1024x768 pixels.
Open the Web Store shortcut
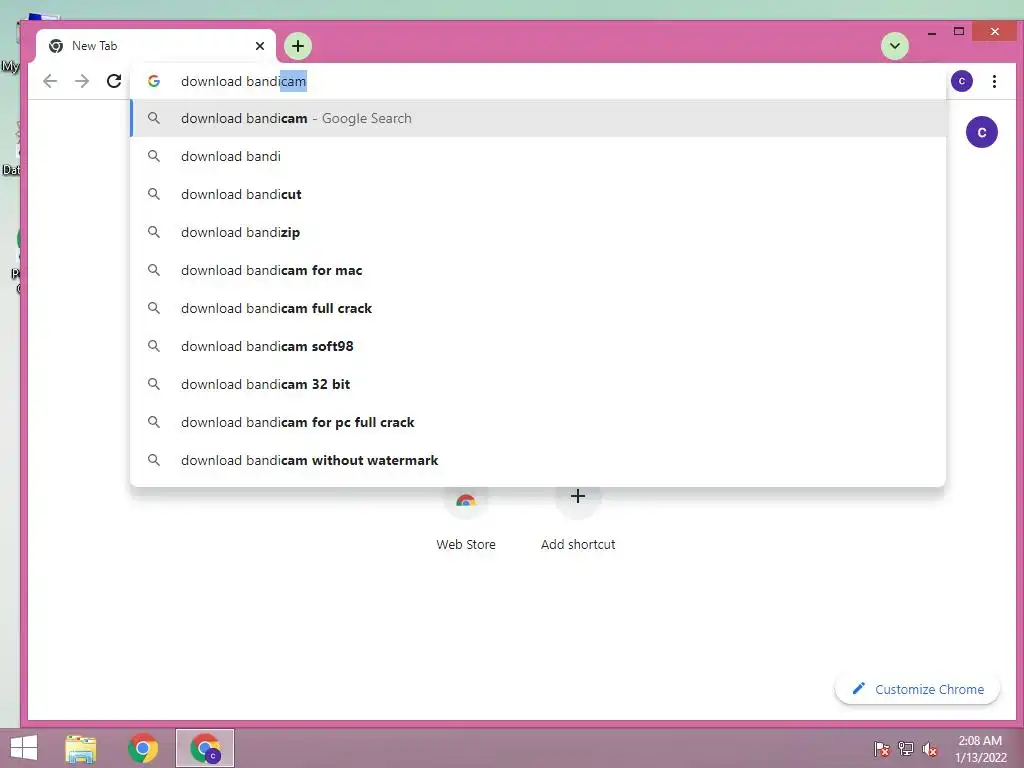pyautogui.click(x=466, y=520)
